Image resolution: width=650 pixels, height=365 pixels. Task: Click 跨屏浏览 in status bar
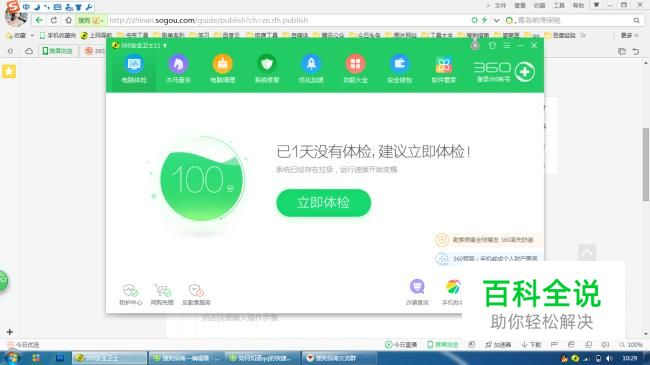(x=443, y=344)
